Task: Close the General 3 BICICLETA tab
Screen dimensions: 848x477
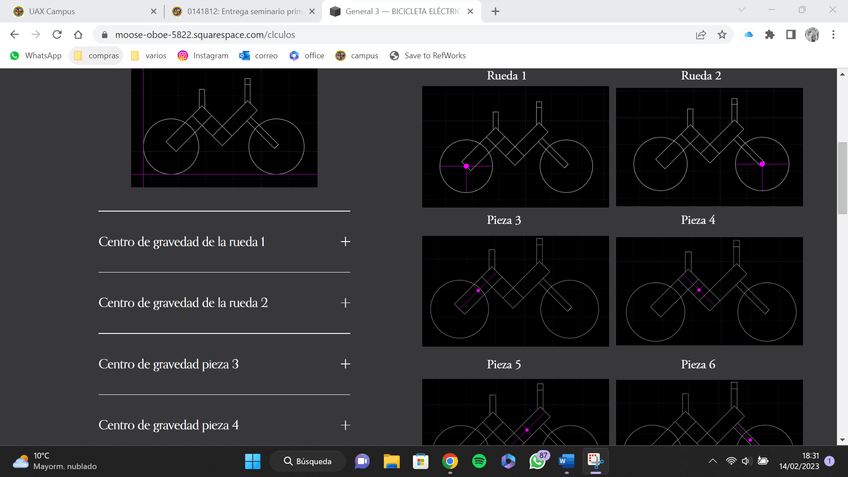Action: [471, 11]
